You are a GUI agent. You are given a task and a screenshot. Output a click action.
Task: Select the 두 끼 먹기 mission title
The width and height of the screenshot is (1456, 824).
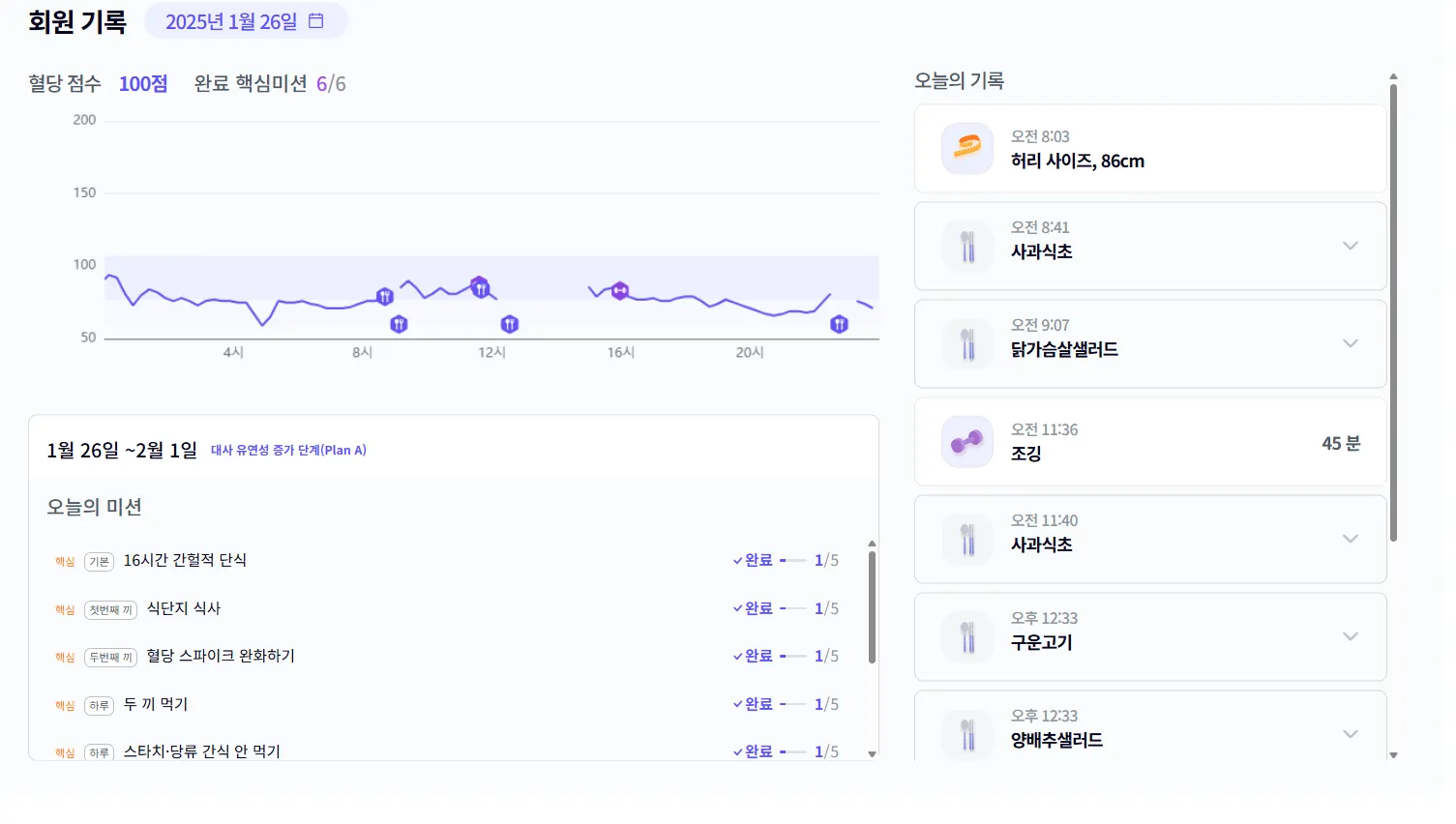coord(156,704)
